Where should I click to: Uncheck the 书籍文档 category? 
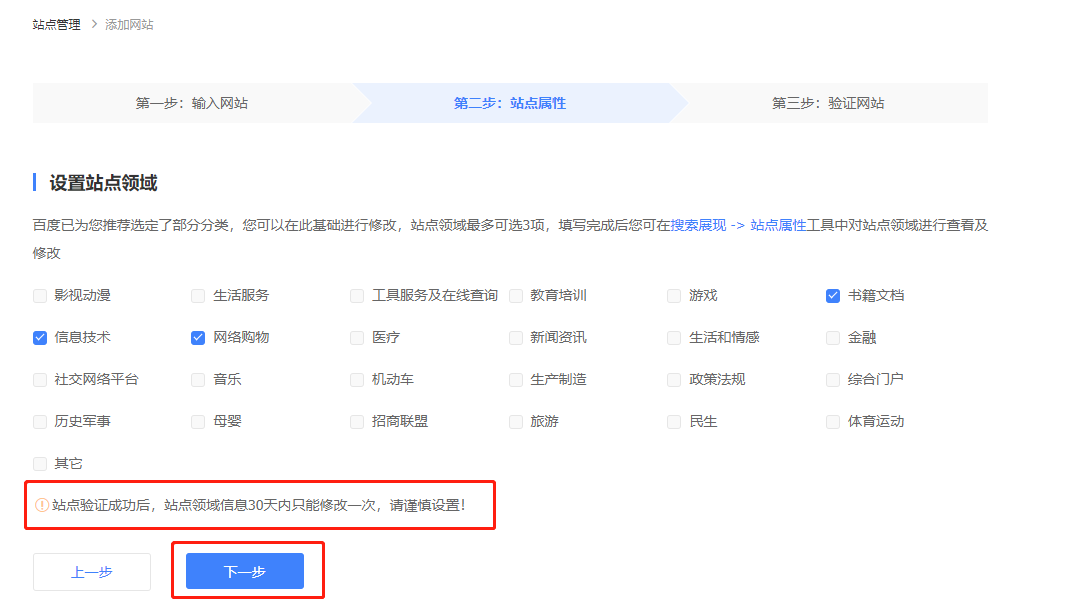(833, 295)
